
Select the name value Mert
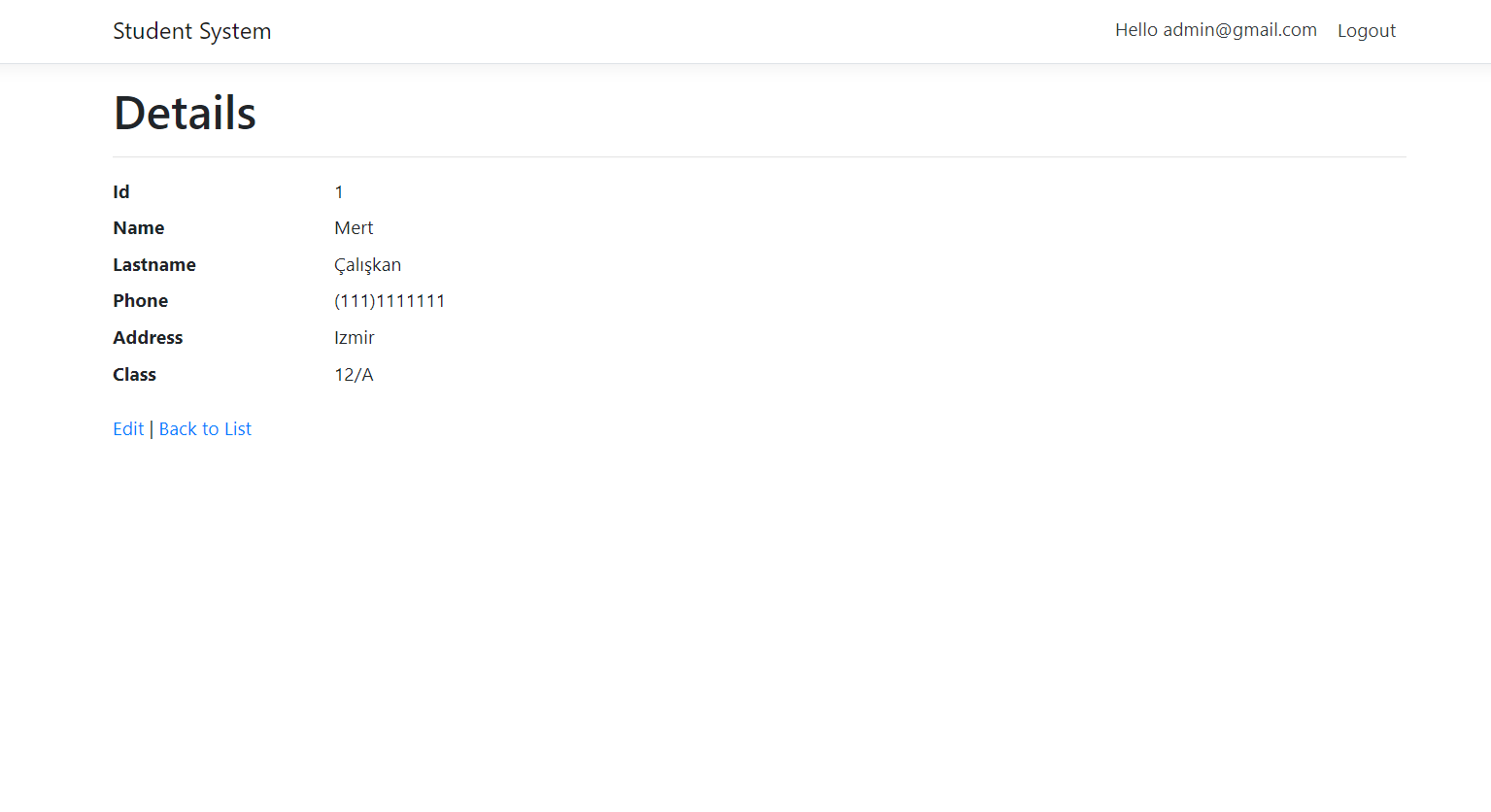coord(354,227)
